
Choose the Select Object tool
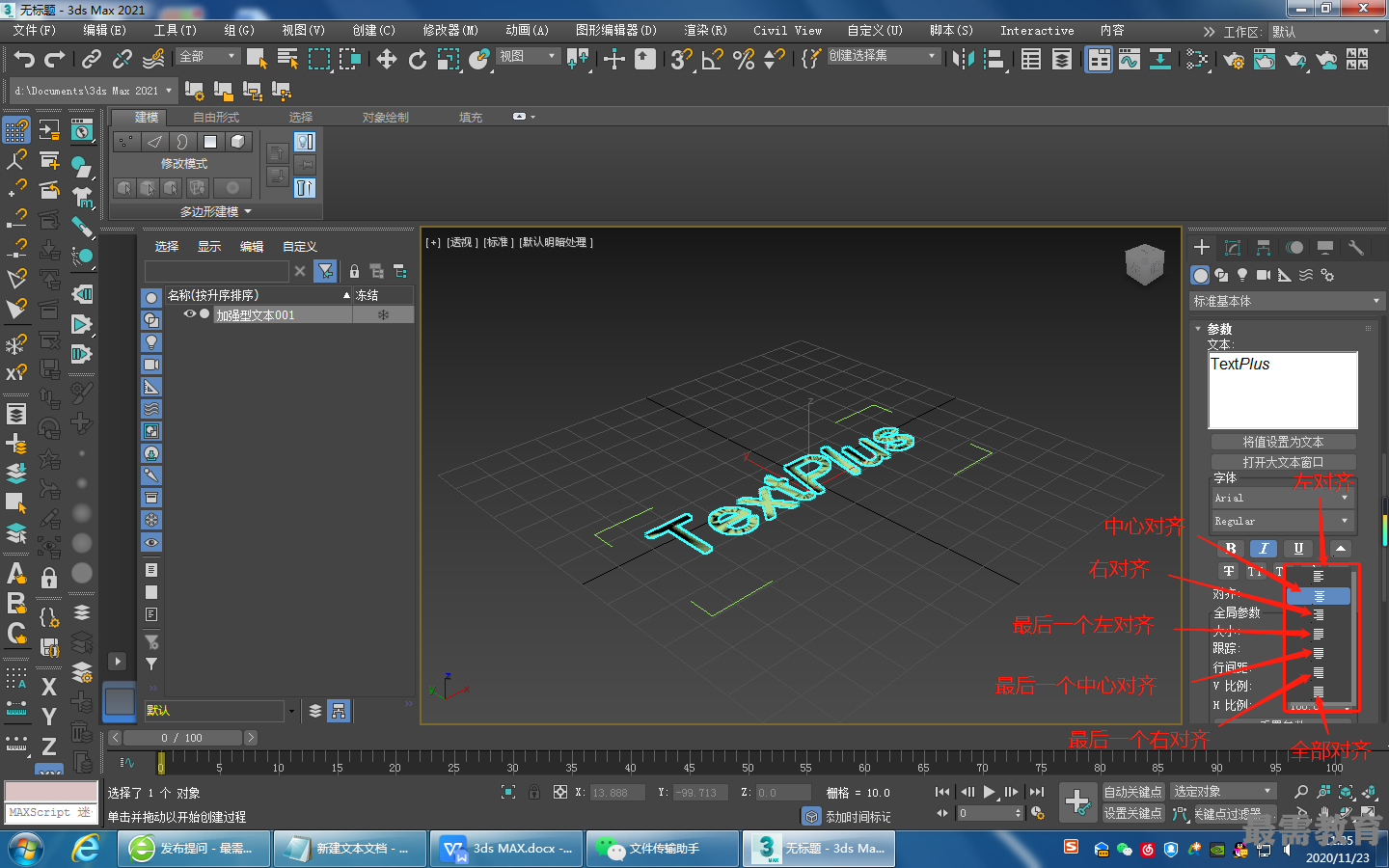(x=257, y=59)
